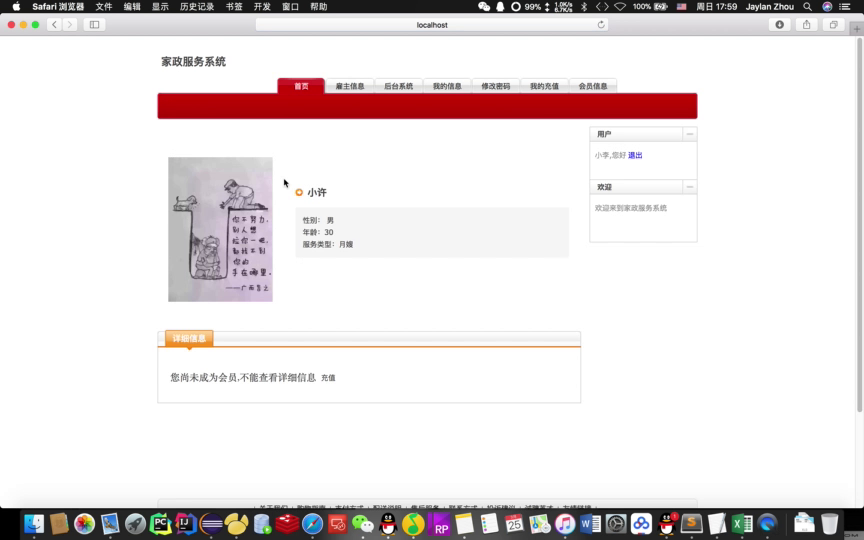
Task: Open the 开发 menu
Action: (x=262, y=7)
